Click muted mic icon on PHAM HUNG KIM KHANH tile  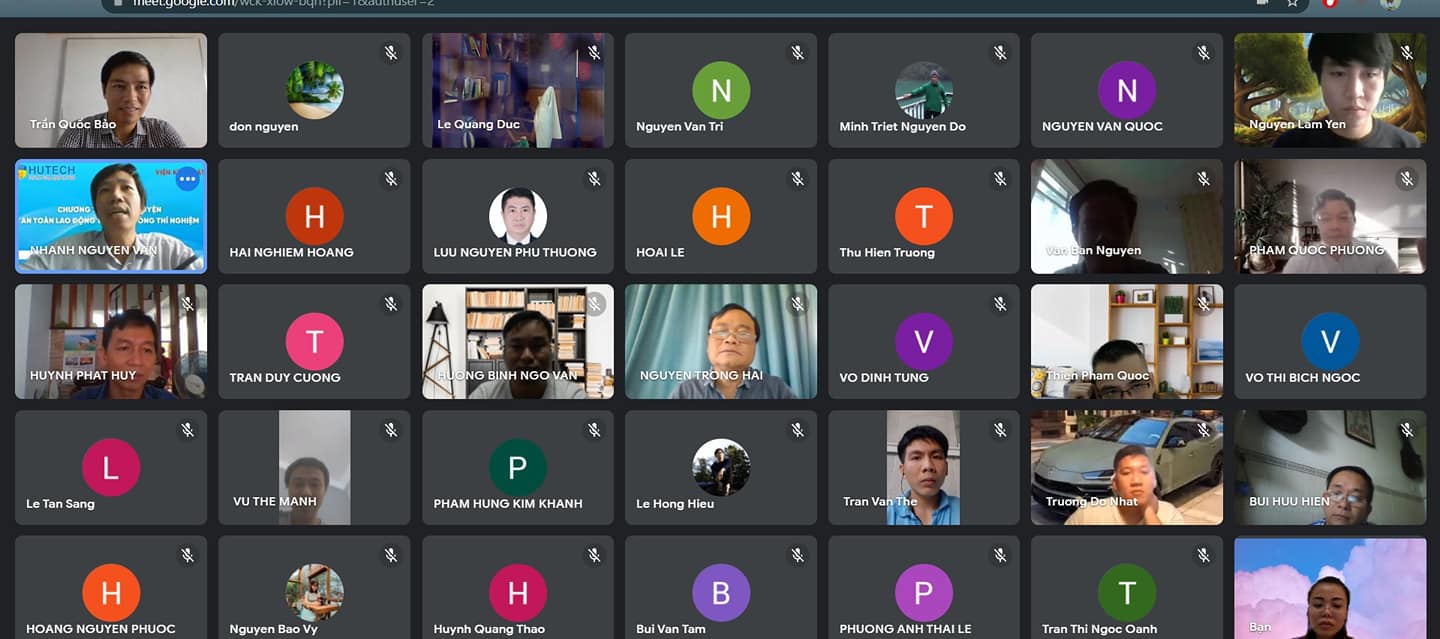coord(594,430)
